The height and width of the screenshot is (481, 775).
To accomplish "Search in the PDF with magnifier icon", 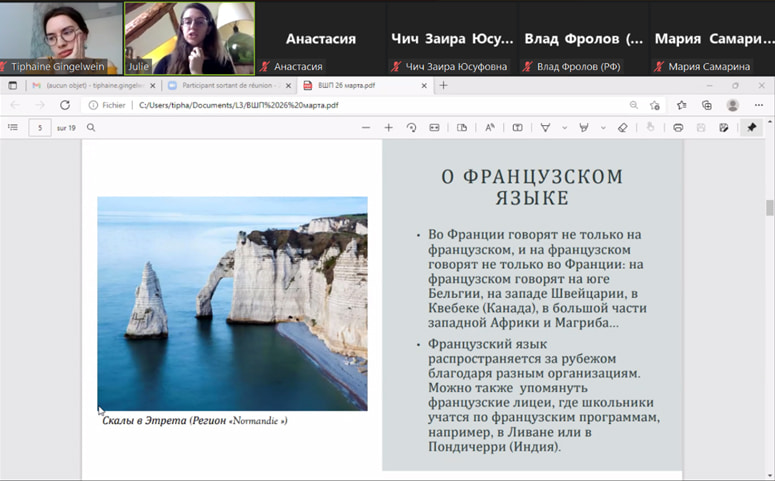I will (x=91, y=128).
